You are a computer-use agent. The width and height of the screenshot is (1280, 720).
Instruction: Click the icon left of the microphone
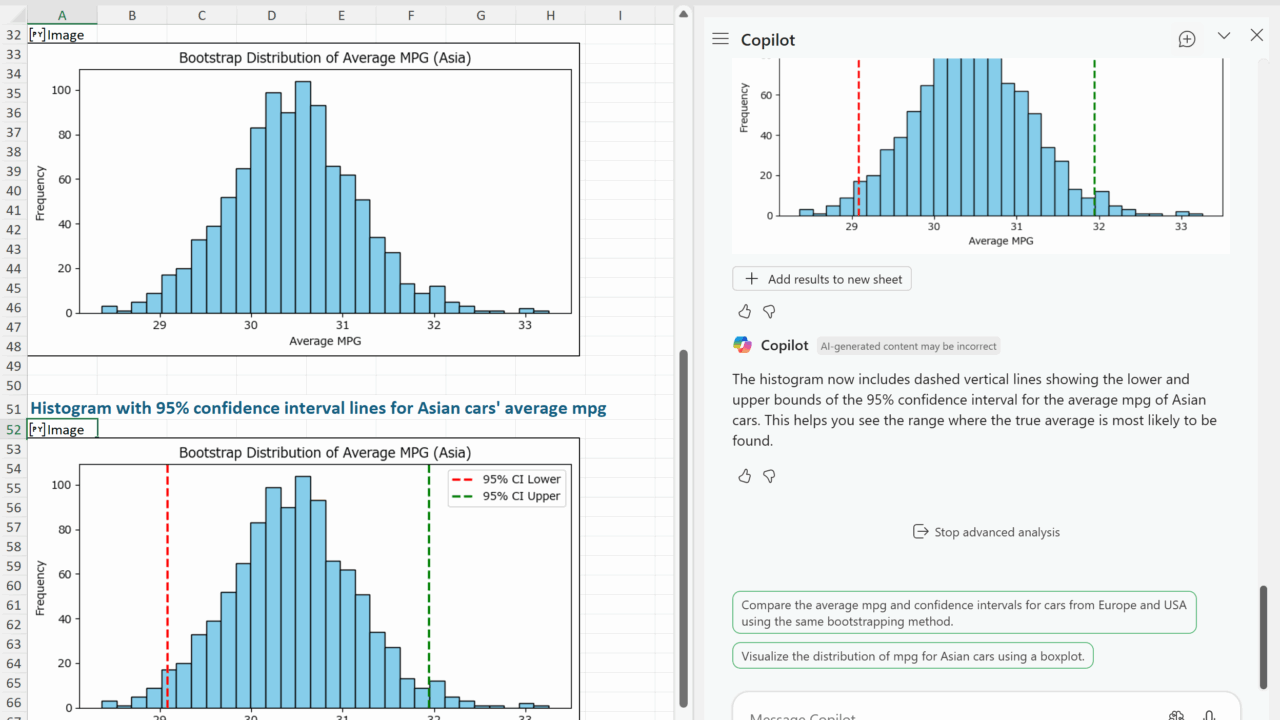click(1176, 714)
